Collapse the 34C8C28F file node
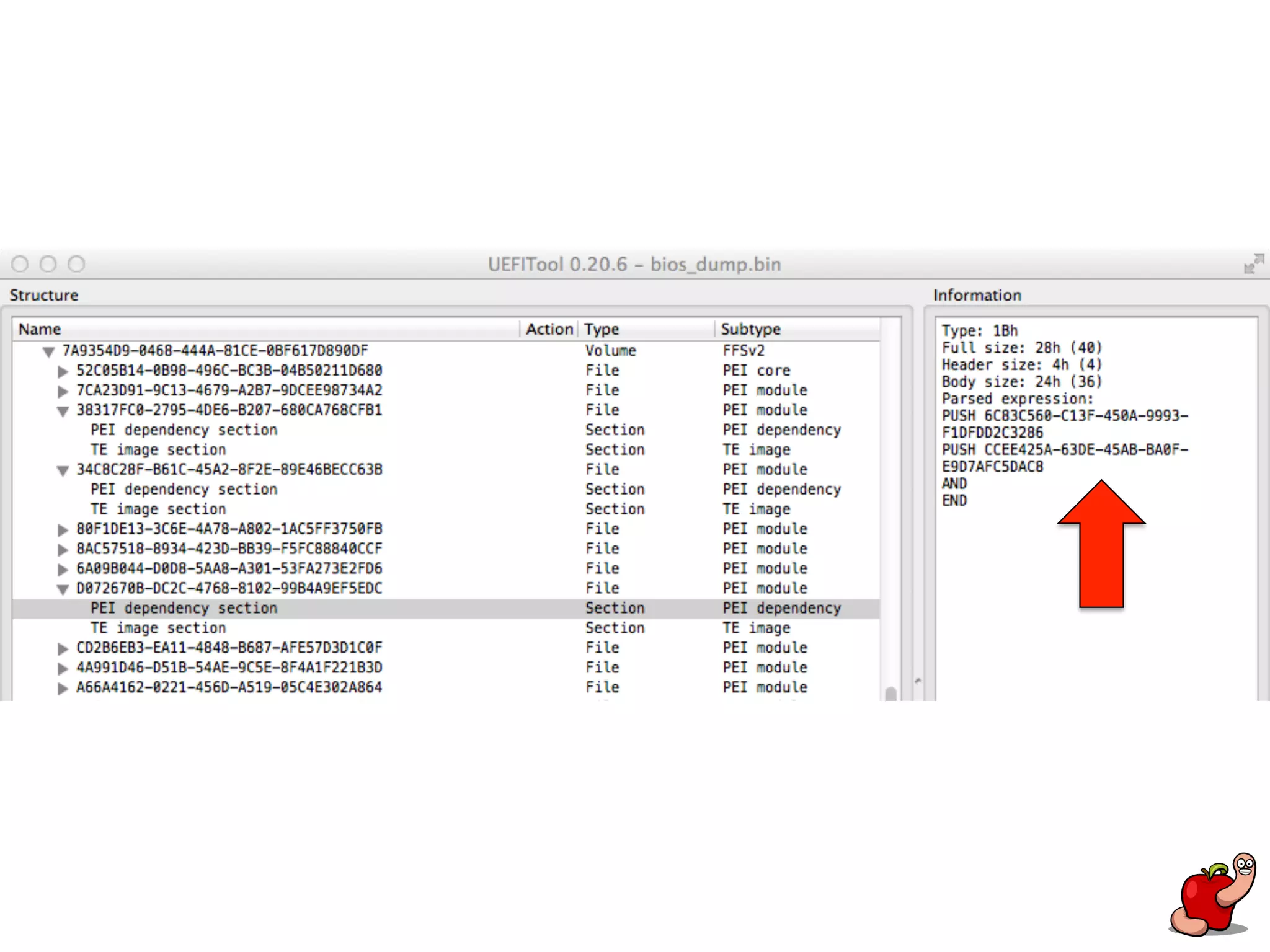Viewport: 1270px width, 952px height. (x=63, y=470)
